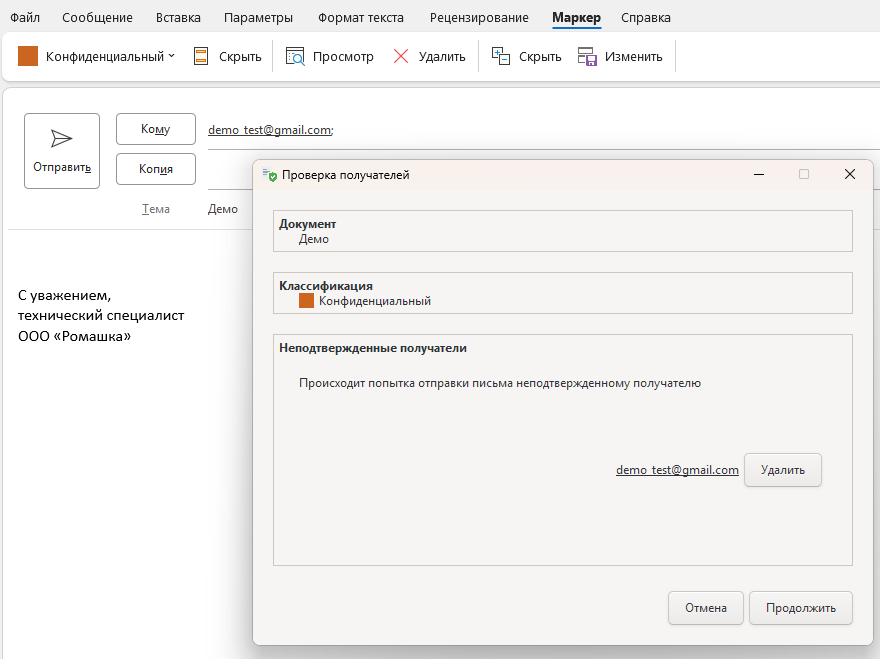Open Просмотр preview magnifier icon
The width and height of the screenshot is (880, 659).
coord(296,56)
